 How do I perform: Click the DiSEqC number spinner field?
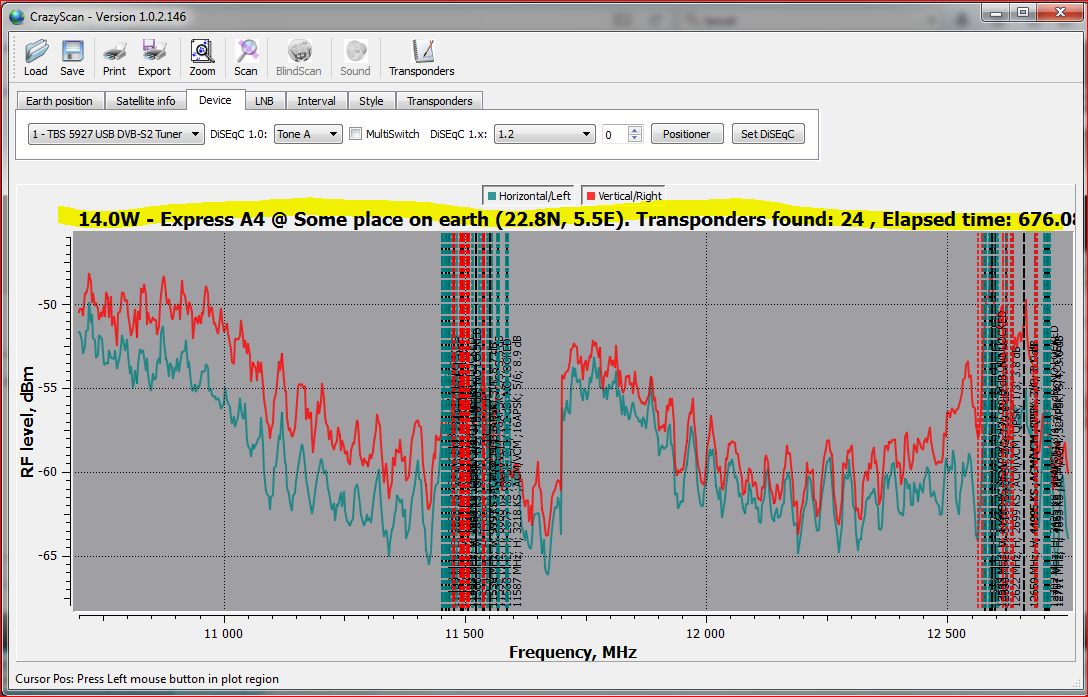point(615,134)
